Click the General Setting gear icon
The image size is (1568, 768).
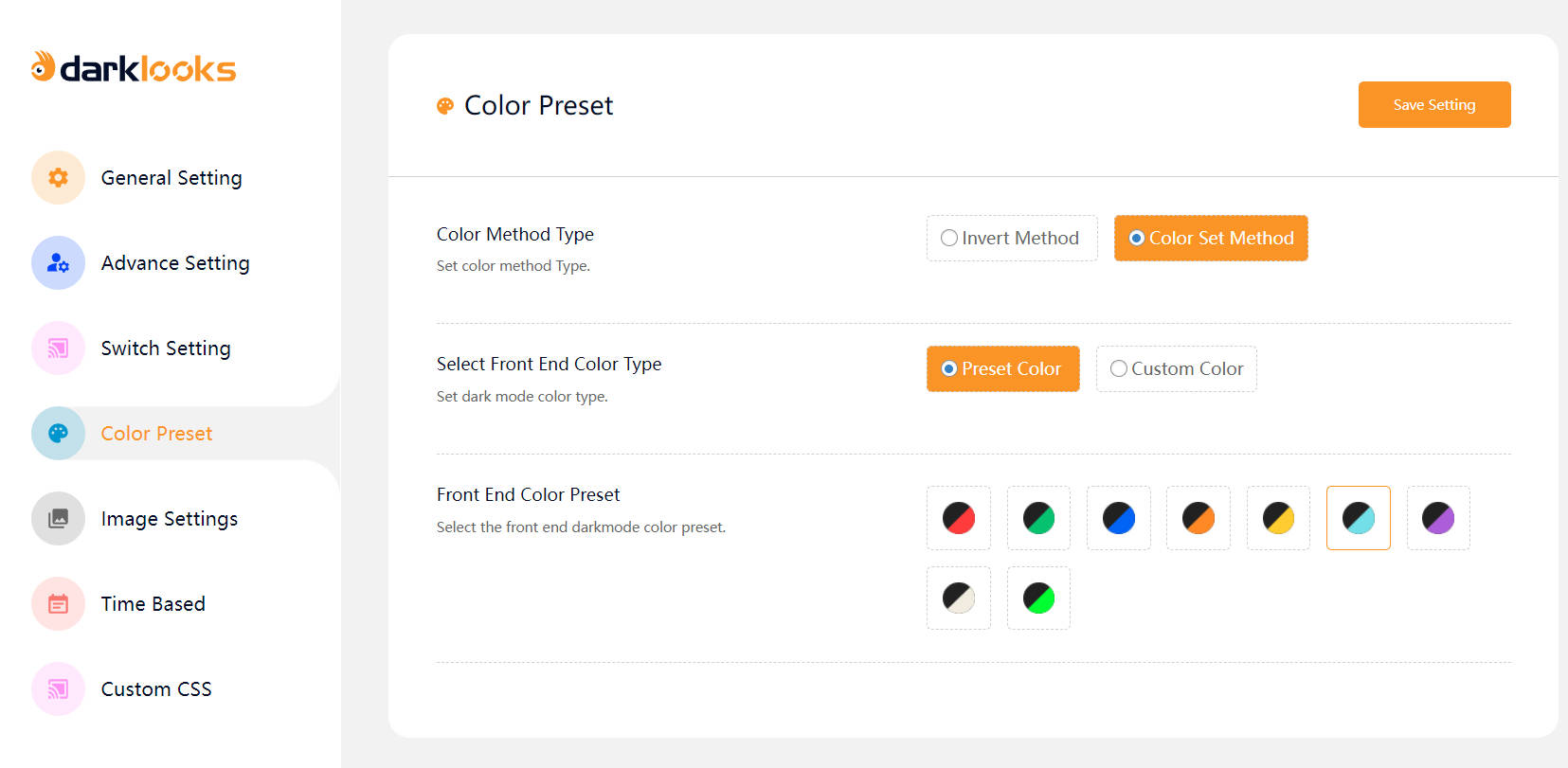(58, 177)
